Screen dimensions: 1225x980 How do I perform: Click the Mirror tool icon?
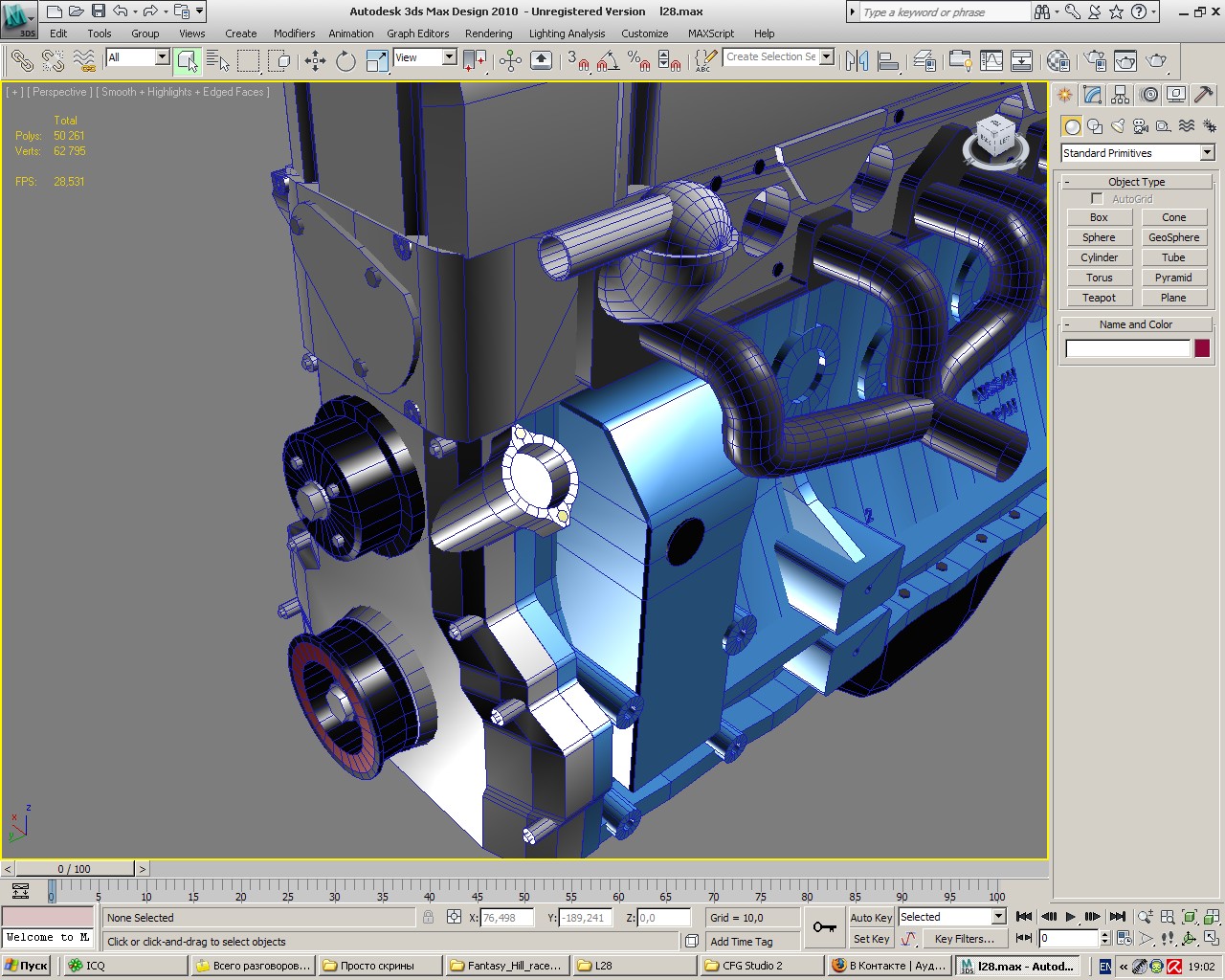tap(857, 61)
